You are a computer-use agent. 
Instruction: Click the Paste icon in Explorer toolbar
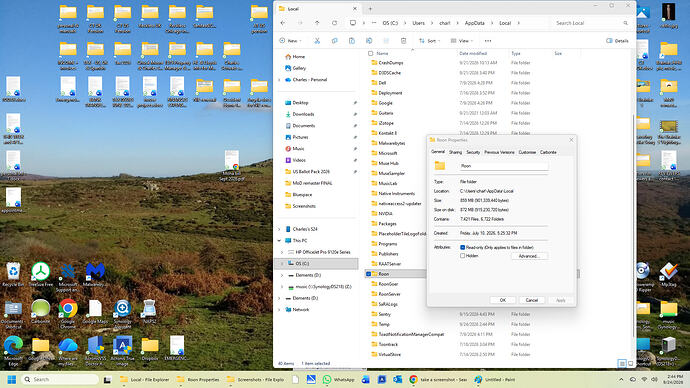[352, 41]
